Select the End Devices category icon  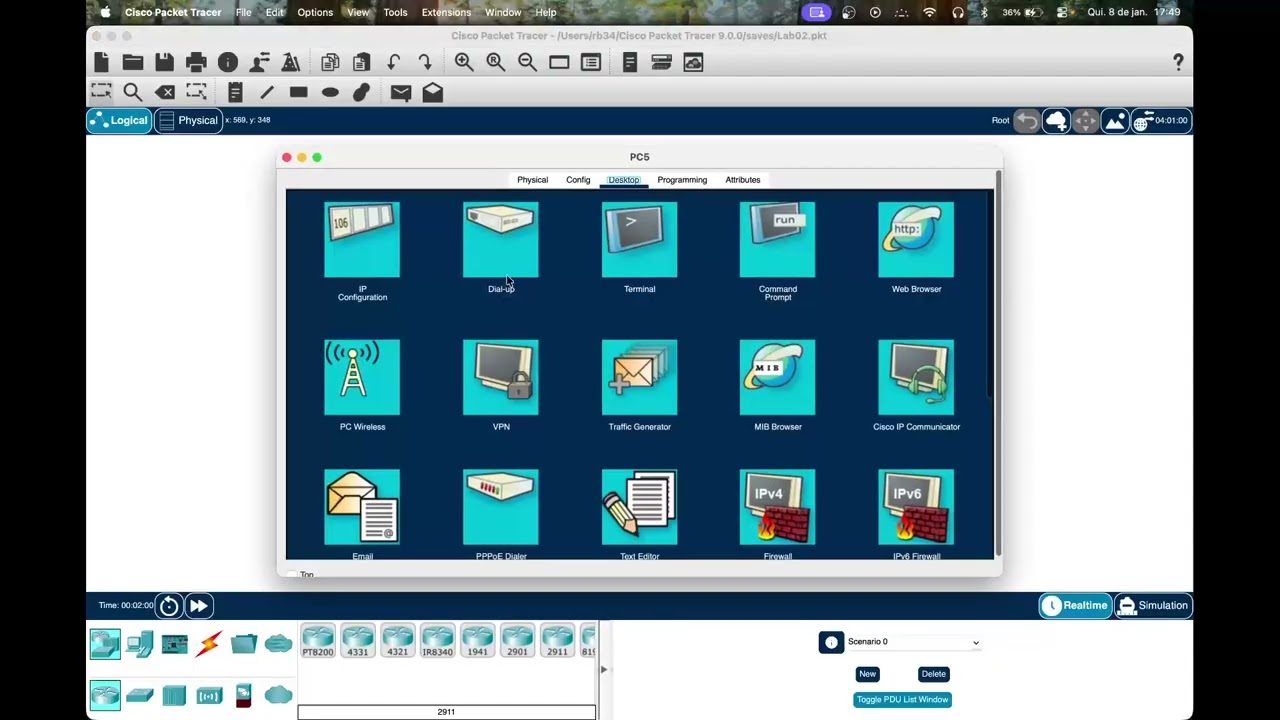click(x=140, y=644)
